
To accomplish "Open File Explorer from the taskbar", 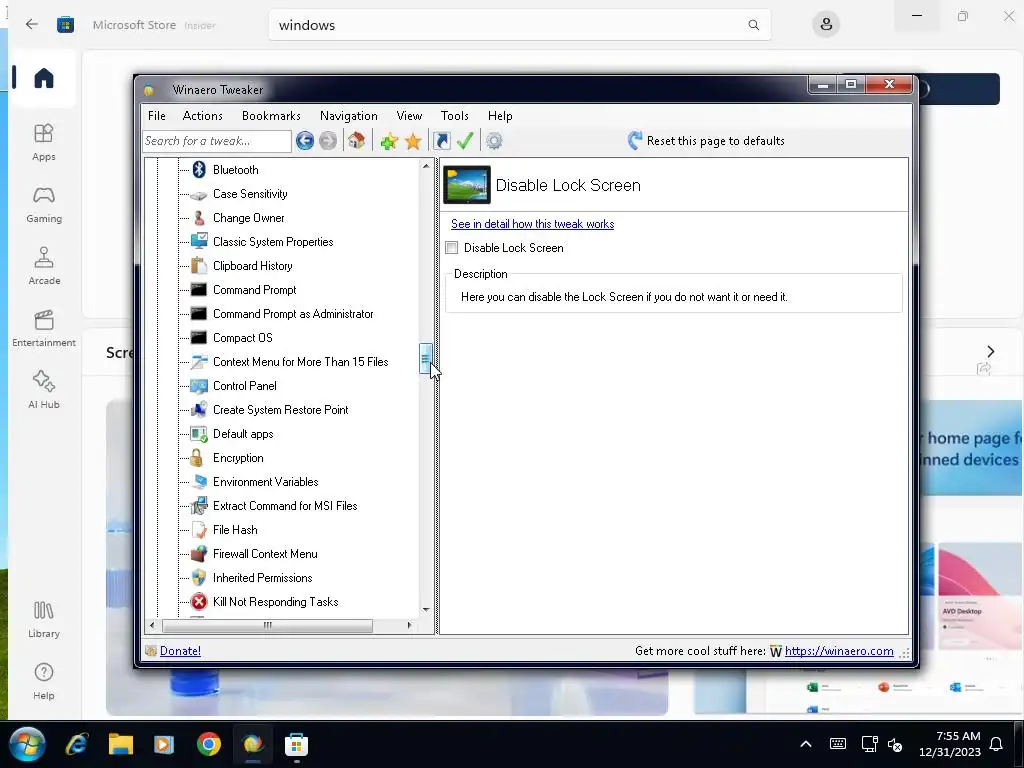I will click(x=121, y=744).
